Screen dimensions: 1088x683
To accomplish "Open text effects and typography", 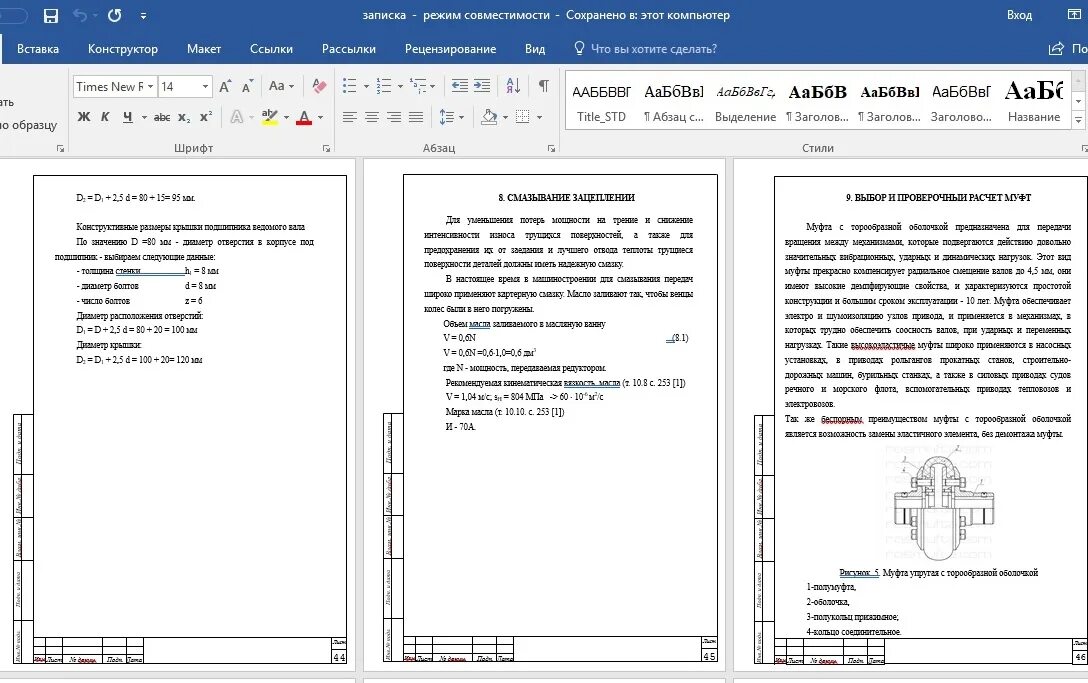I will (x=237, y=117).
